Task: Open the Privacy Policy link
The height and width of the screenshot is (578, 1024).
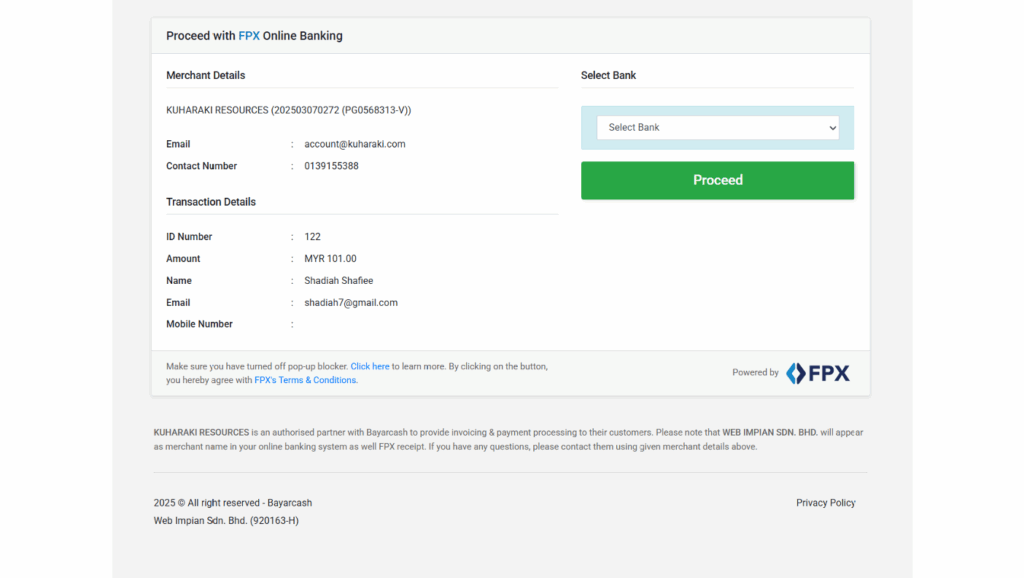Action: point(825,503)
